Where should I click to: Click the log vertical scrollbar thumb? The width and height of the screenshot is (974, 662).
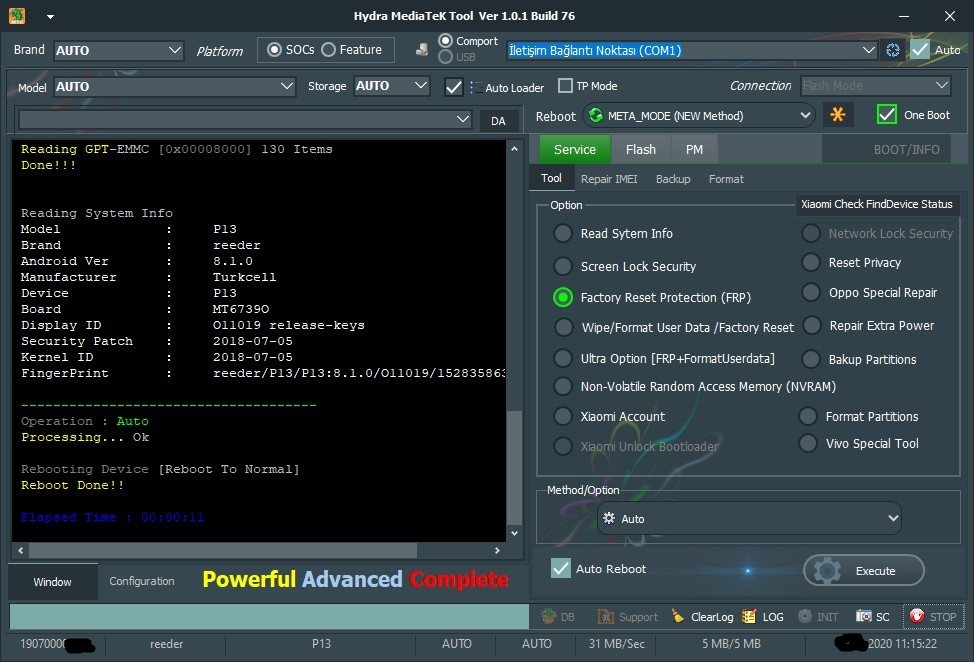point(514,467)
